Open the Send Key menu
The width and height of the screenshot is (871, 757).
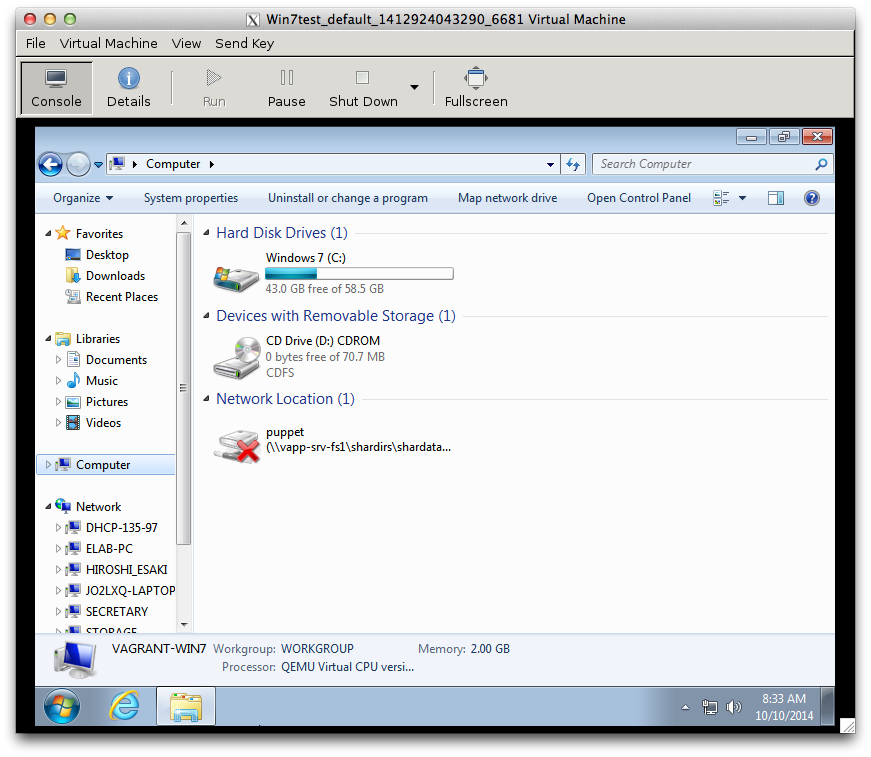[244, 43]
